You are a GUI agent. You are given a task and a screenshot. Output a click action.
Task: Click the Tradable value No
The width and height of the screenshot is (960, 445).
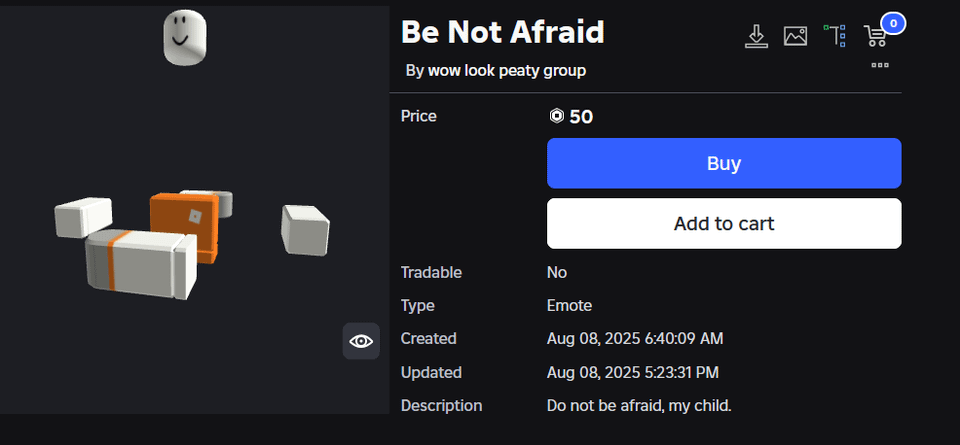[x=557, y=272]
